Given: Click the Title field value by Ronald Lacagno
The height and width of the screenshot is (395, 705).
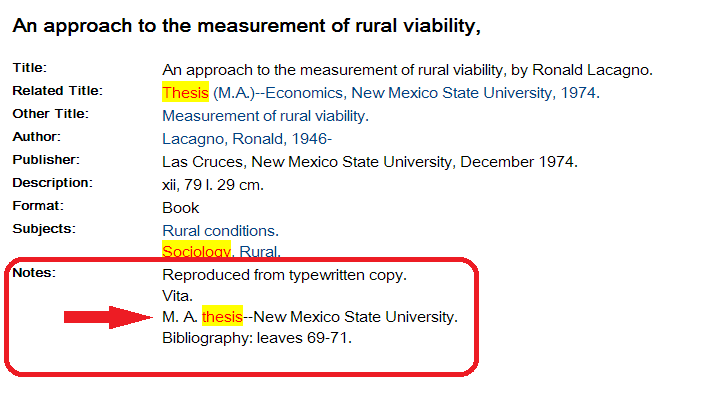Looking at the screenshot, I should click(407, 70).
